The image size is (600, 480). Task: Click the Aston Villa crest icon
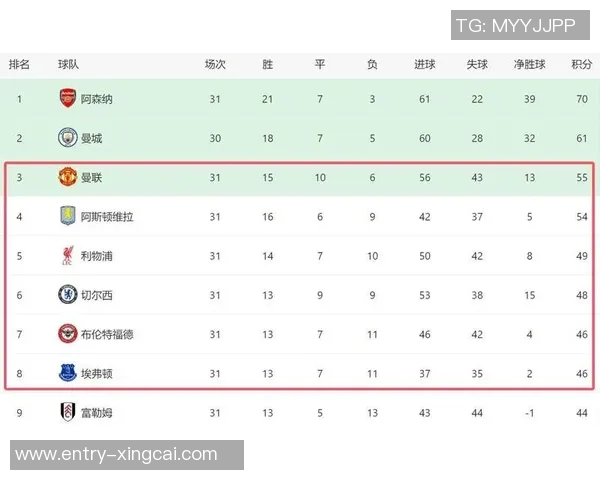67,216
